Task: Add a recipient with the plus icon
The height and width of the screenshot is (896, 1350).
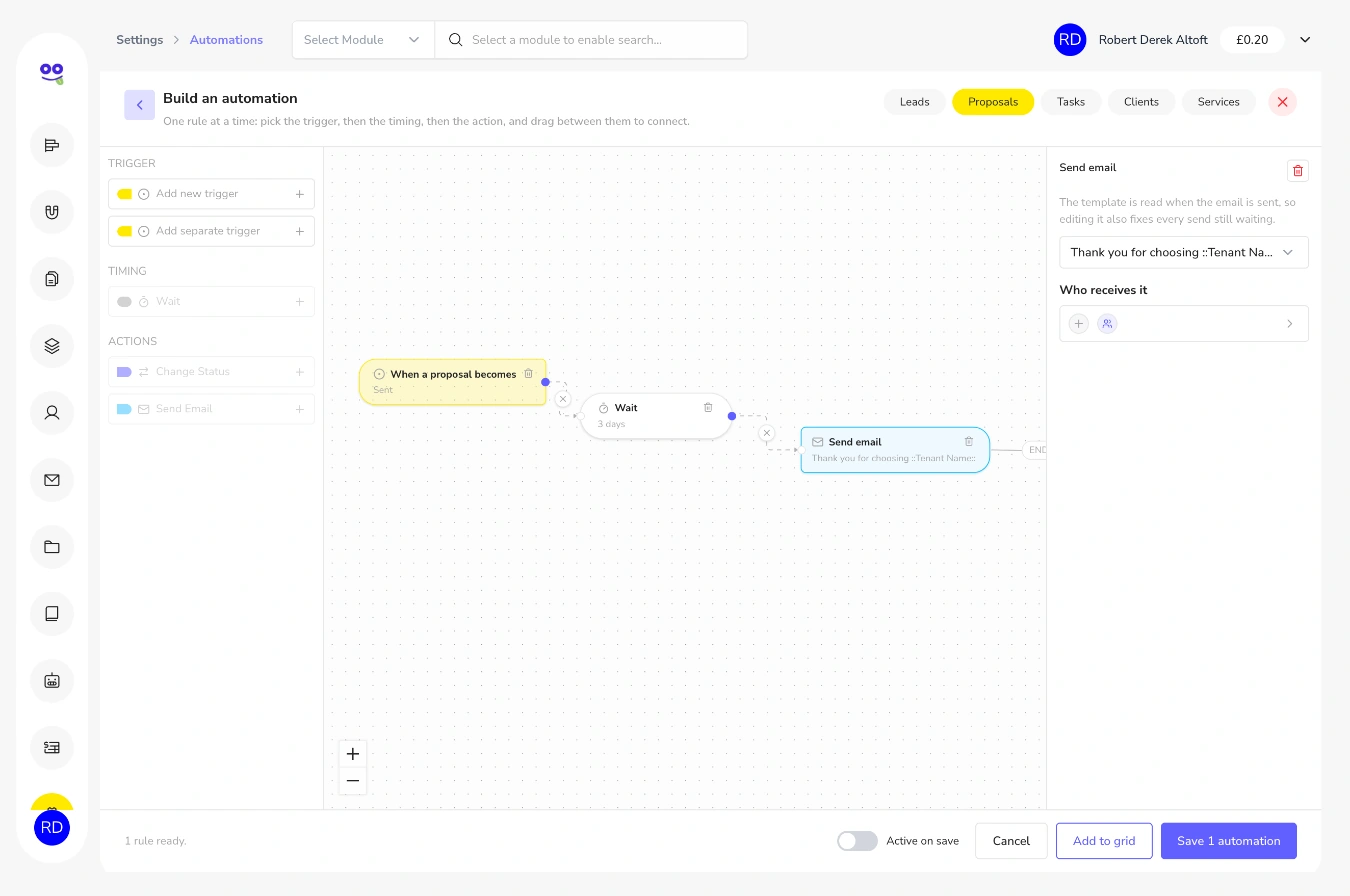Action: point(1078,324)
